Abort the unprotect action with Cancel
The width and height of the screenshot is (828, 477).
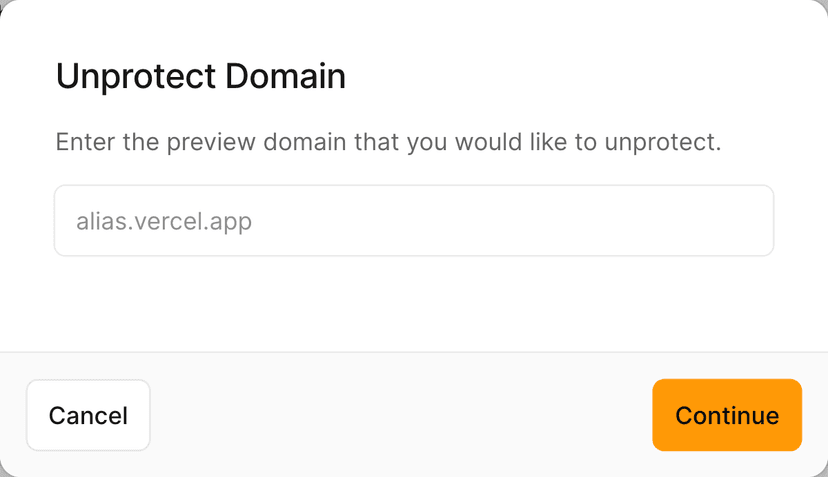(x=88, y=415)
